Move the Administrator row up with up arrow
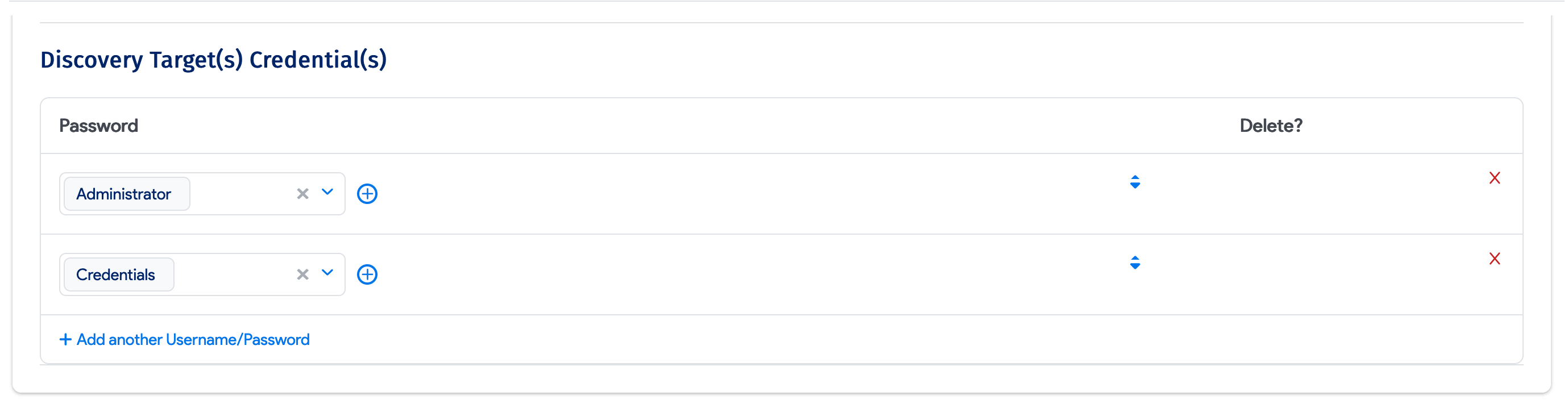 1135,177
